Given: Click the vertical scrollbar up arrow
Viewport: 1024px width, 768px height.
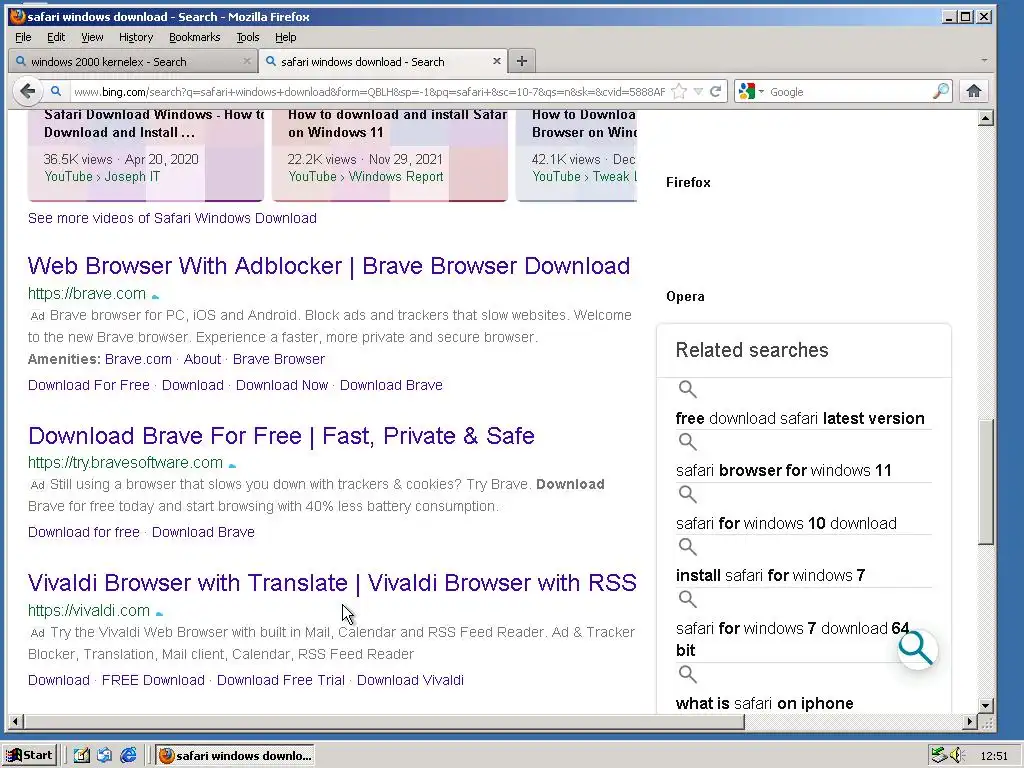Looking at the screenshot, I should coord(986,118).
